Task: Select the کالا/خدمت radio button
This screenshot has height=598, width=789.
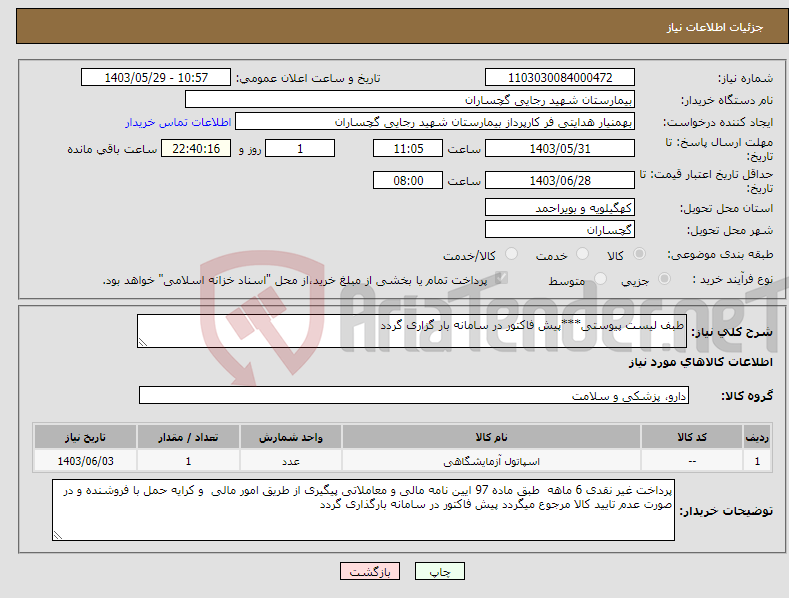Action: click(x=511, y=254)
